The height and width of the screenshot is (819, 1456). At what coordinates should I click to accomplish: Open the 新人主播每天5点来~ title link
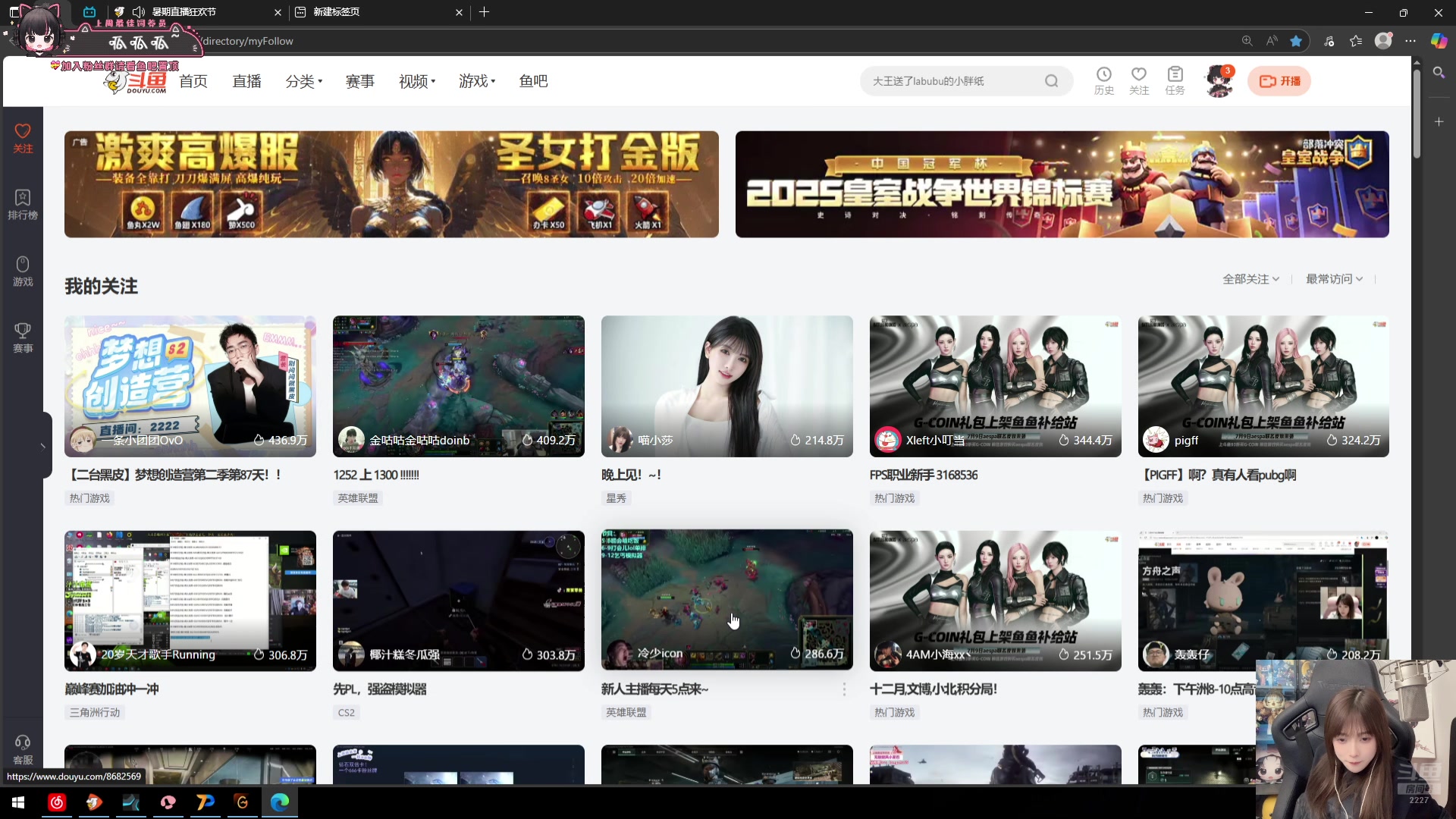pos(654,689)
